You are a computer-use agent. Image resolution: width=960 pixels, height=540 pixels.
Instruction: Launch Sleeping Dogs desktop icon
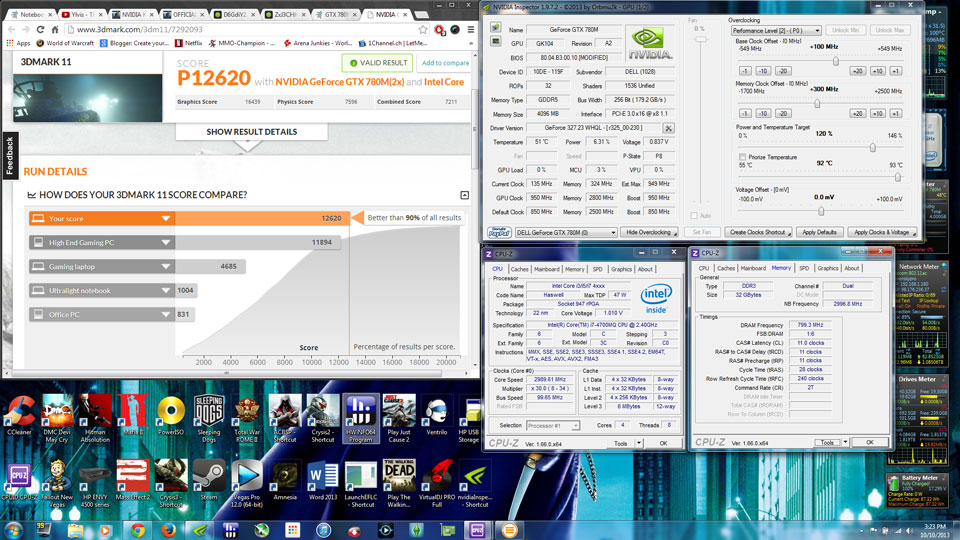(x=209, y=418)
